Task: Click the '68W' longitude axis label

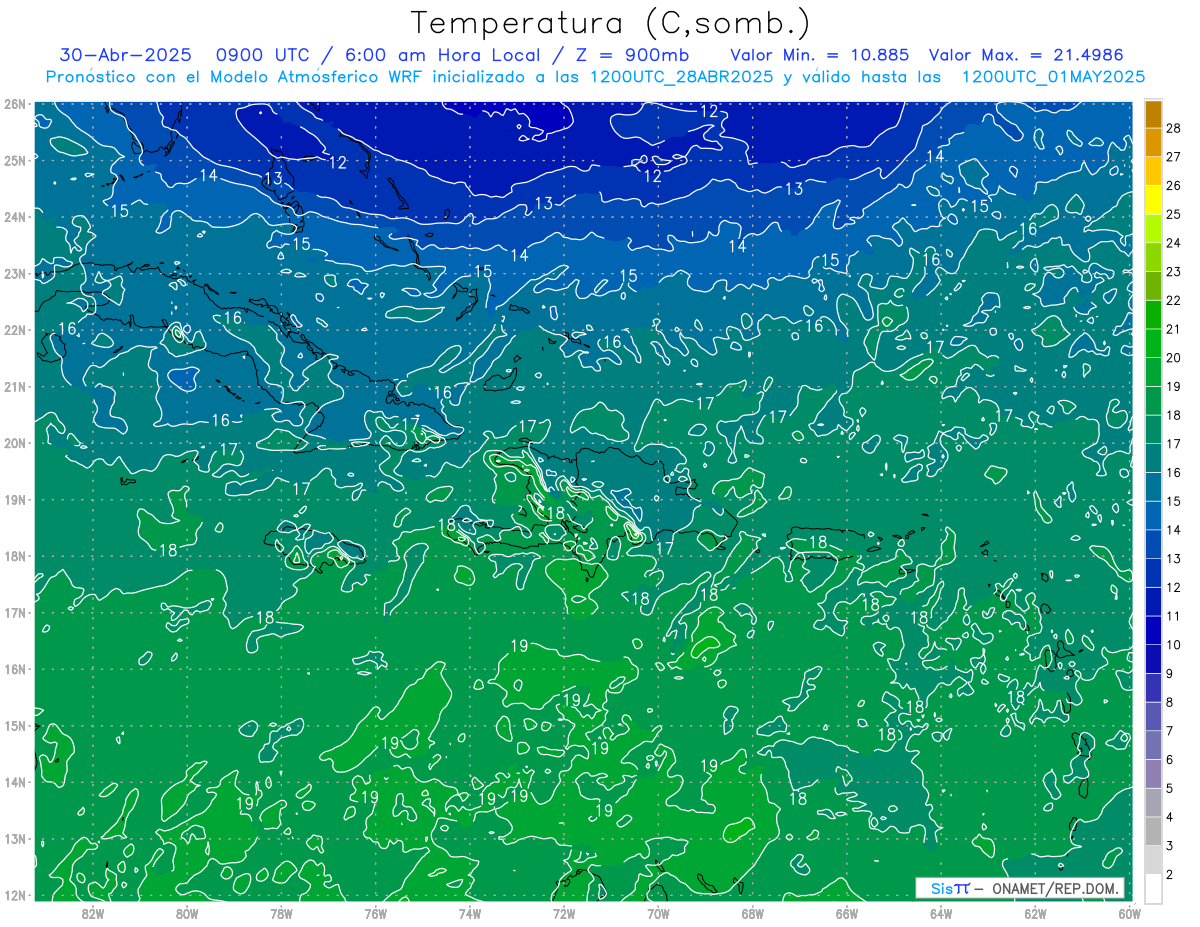Action: coord(752,913)
